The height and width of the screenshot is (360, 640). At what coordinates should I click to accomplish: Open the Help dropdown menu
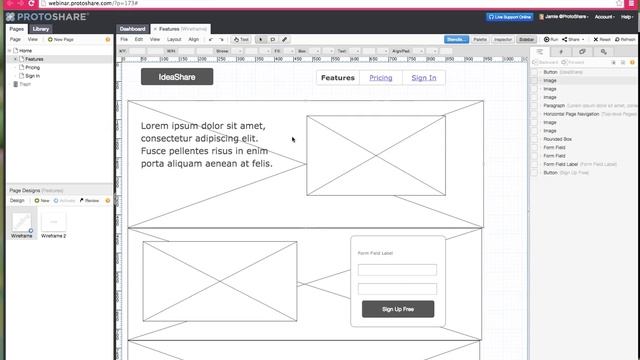[627, 17]
